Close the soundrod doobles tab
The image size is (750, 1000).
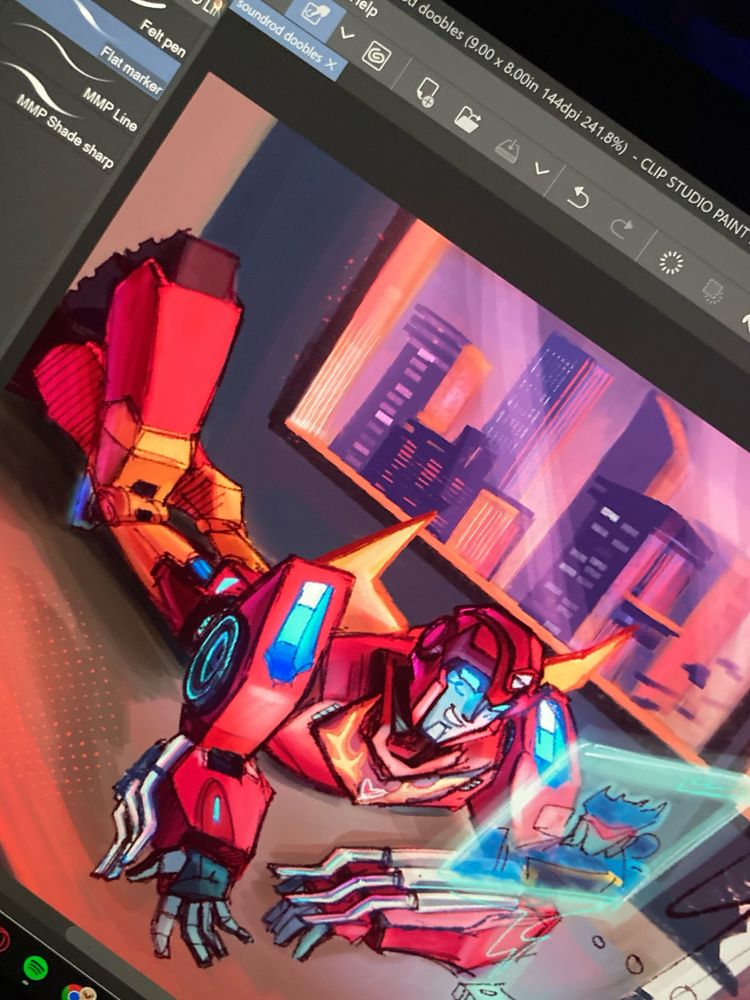pos(331,62)
